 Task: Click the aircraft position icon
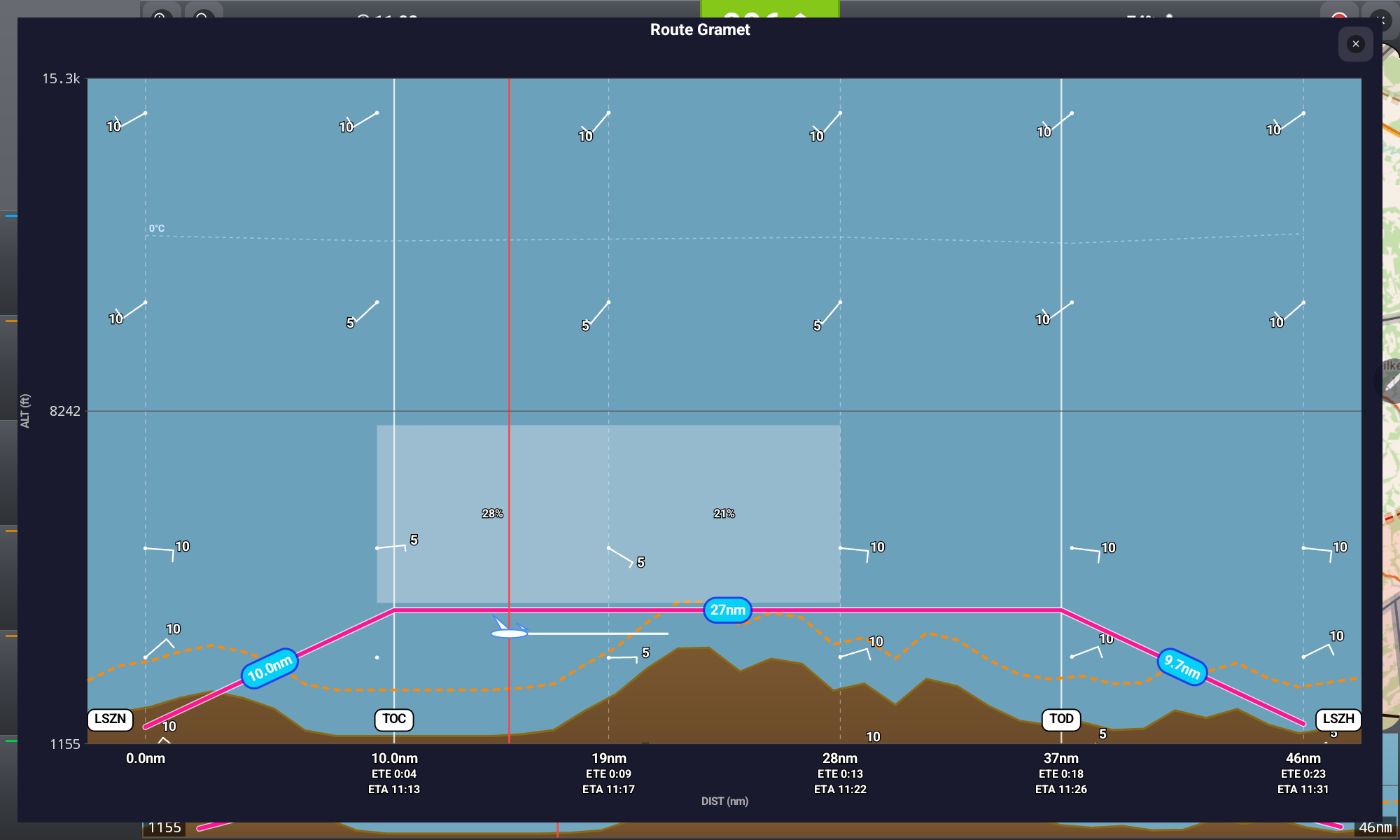point(510,629)
